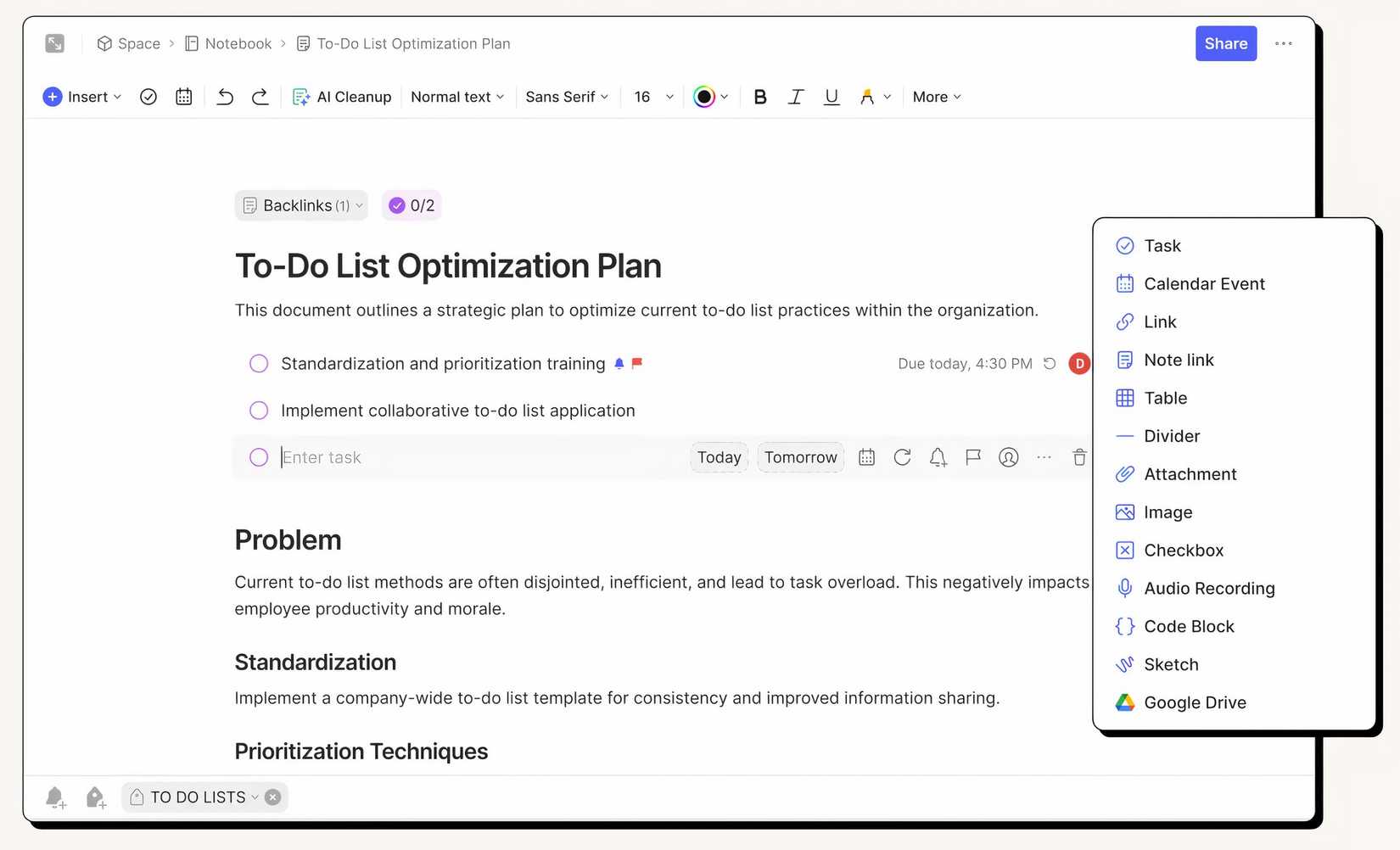Open the text color swatch picker
1400x850 pixels.
point(710,96)
